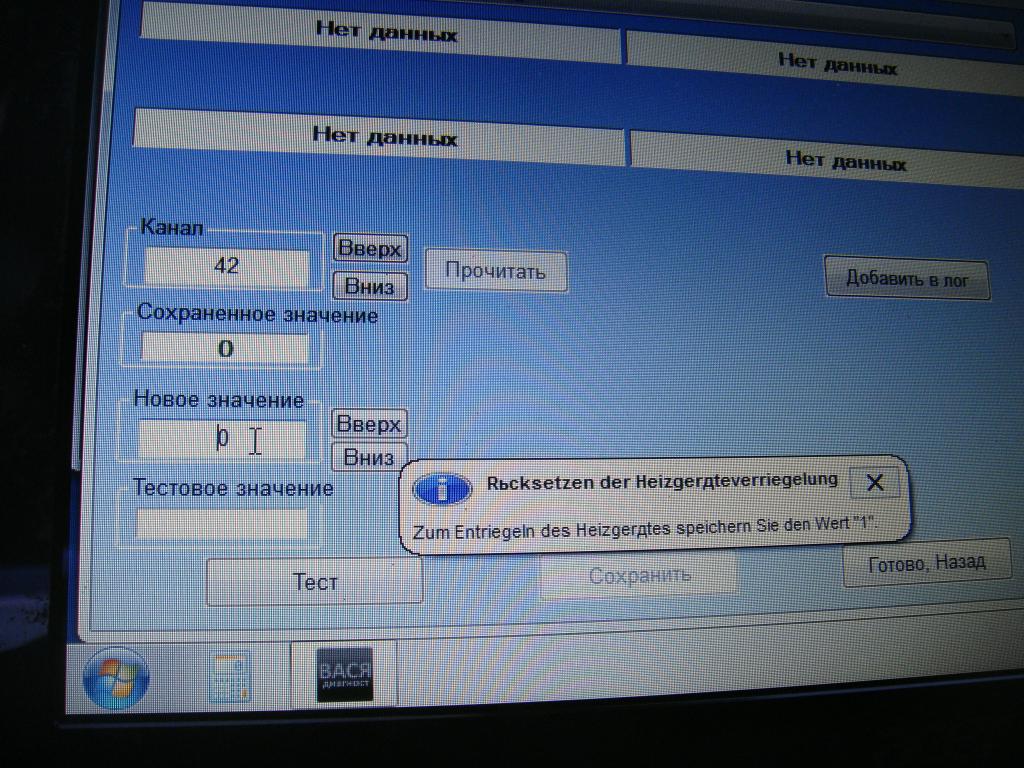1024x768 pixels.
Task: Focus the Новое значение input field
Action: pos(222,438)
